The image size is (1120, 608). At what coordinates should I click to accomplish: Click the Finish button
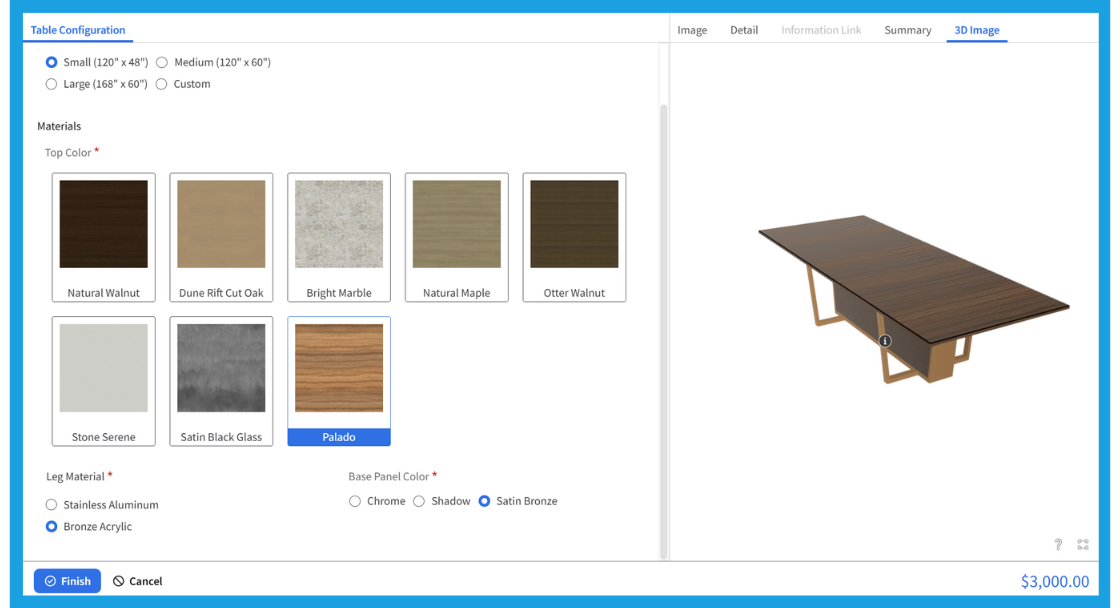(x=67, y=581)
